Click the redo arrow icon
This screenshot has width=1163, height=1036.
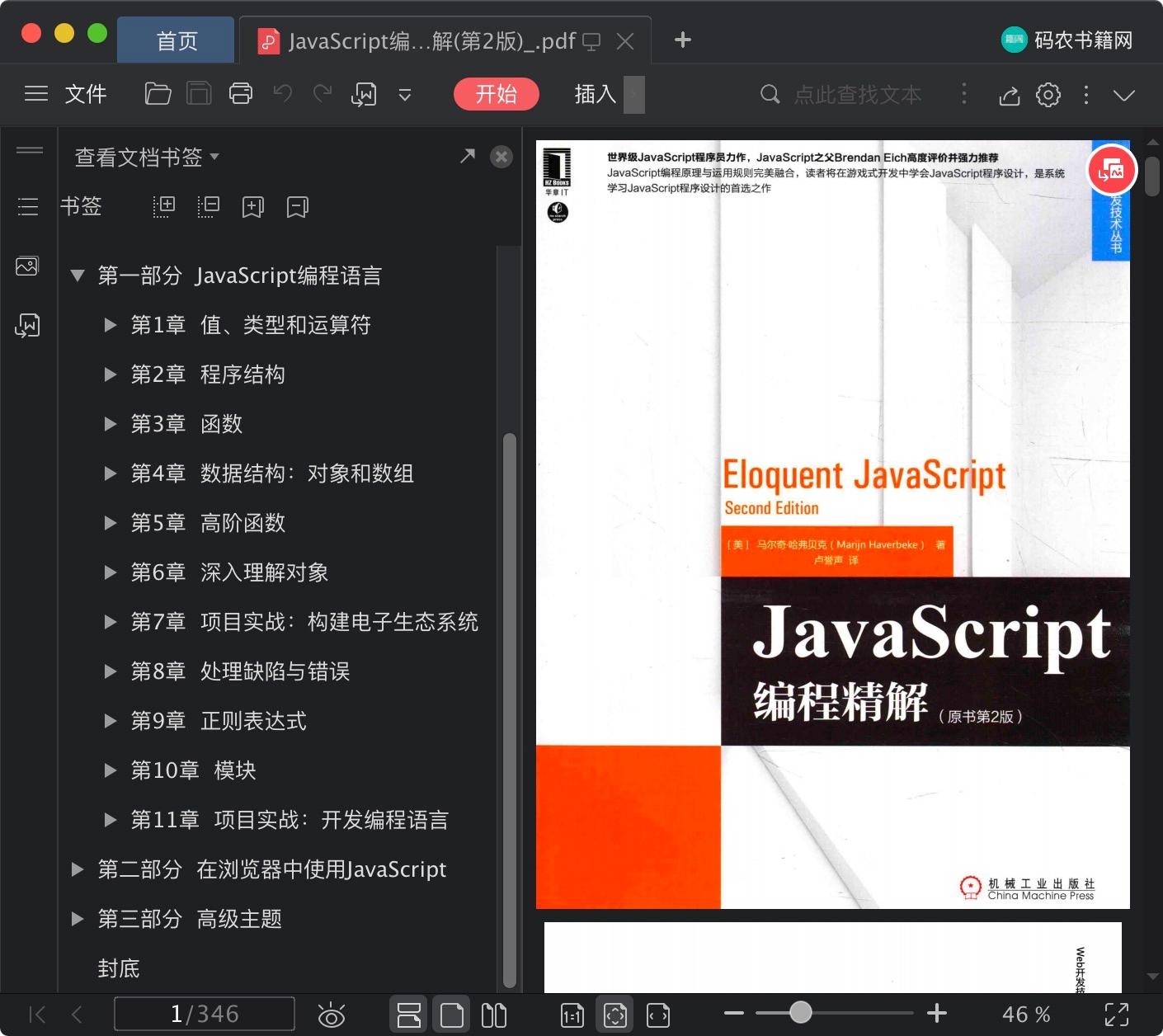pos(323,93)
